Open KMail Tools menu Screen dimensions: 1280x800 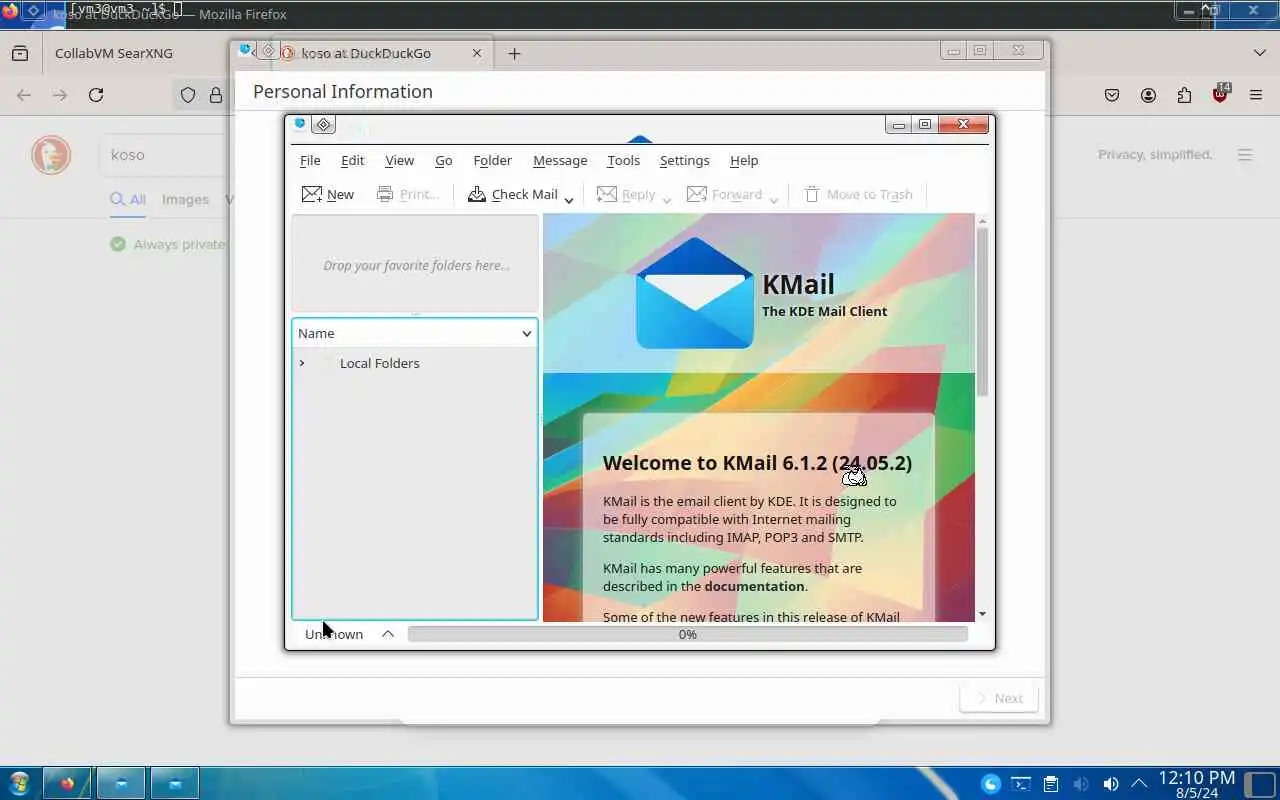coord(623,160)
